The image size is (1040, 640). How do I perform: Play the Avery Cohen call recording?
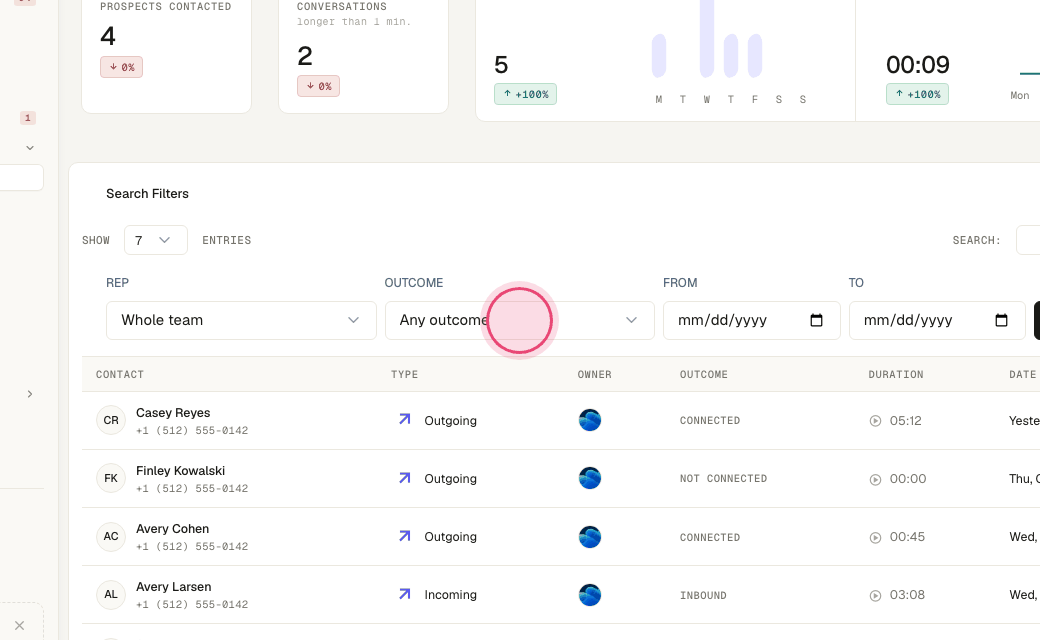click(876, 537)
